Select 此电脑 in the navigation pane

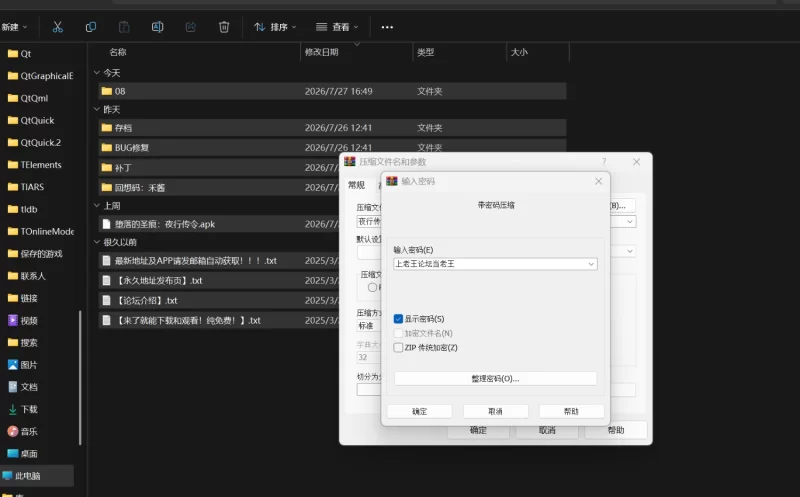pyautogui.click(x=37, y=476)
